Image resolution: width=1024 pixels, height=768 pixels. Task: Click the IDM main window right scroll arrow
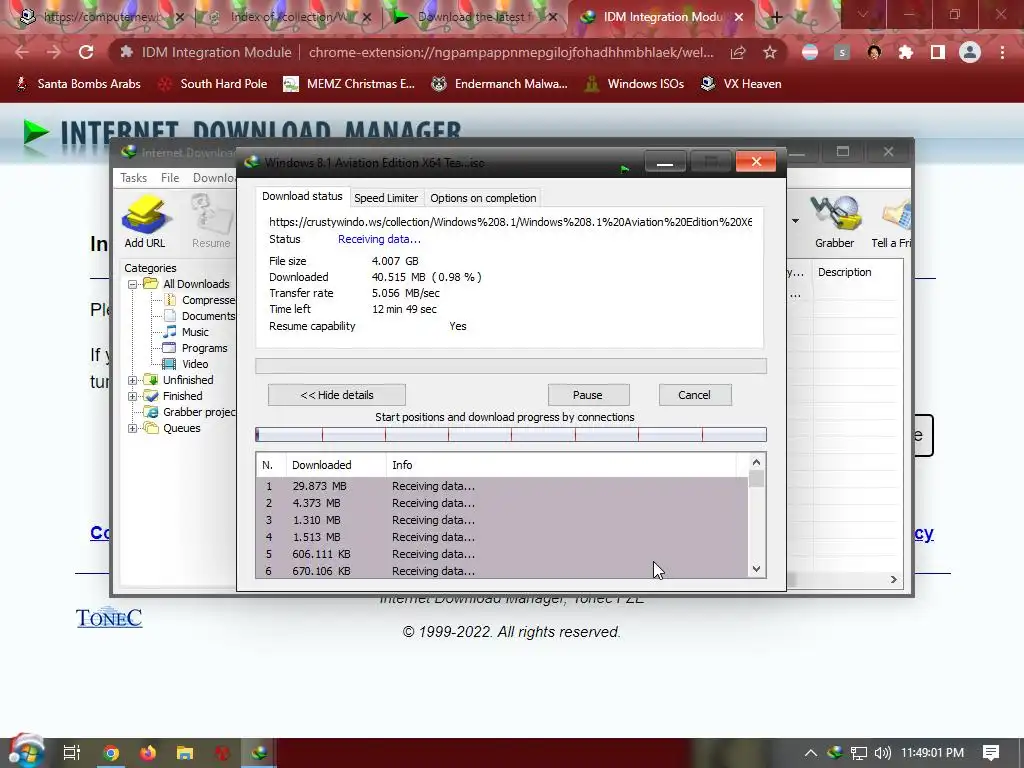point(893,579)
